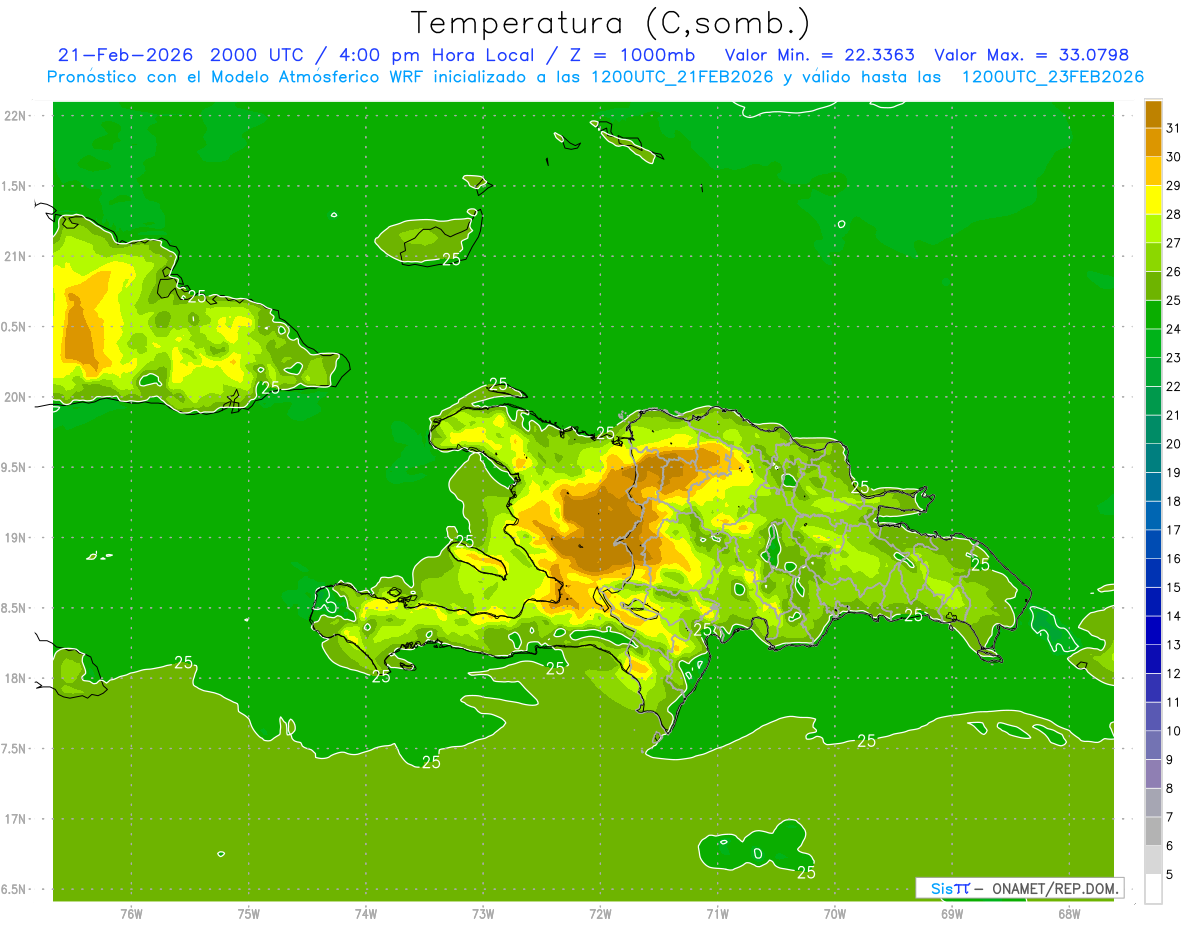Image resolution: width=1200 pixels, height=927 pixels.
Task: Click the SisTT ONAMET/REP.DOM. logo box
Action: pos(1019,888)
